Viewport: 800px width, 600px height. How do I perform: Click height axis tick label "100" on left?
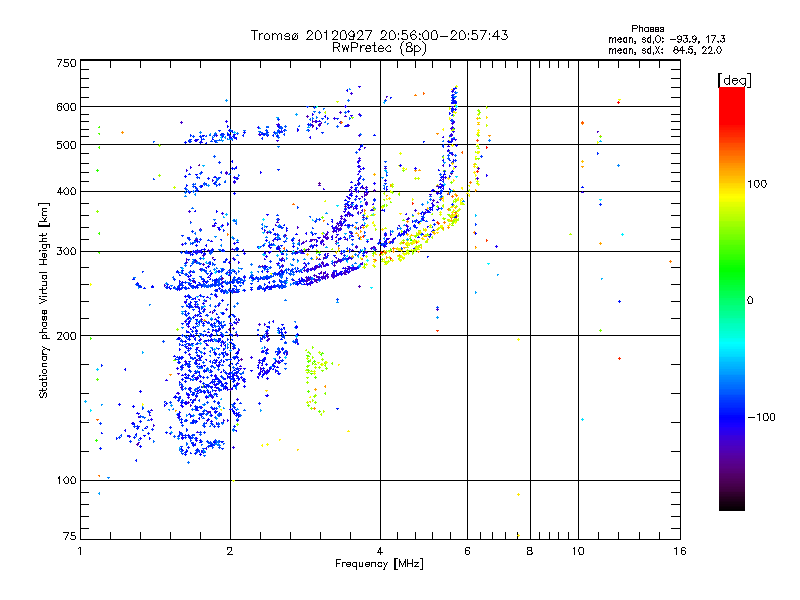pyautogui.click(x=66, y=480)
